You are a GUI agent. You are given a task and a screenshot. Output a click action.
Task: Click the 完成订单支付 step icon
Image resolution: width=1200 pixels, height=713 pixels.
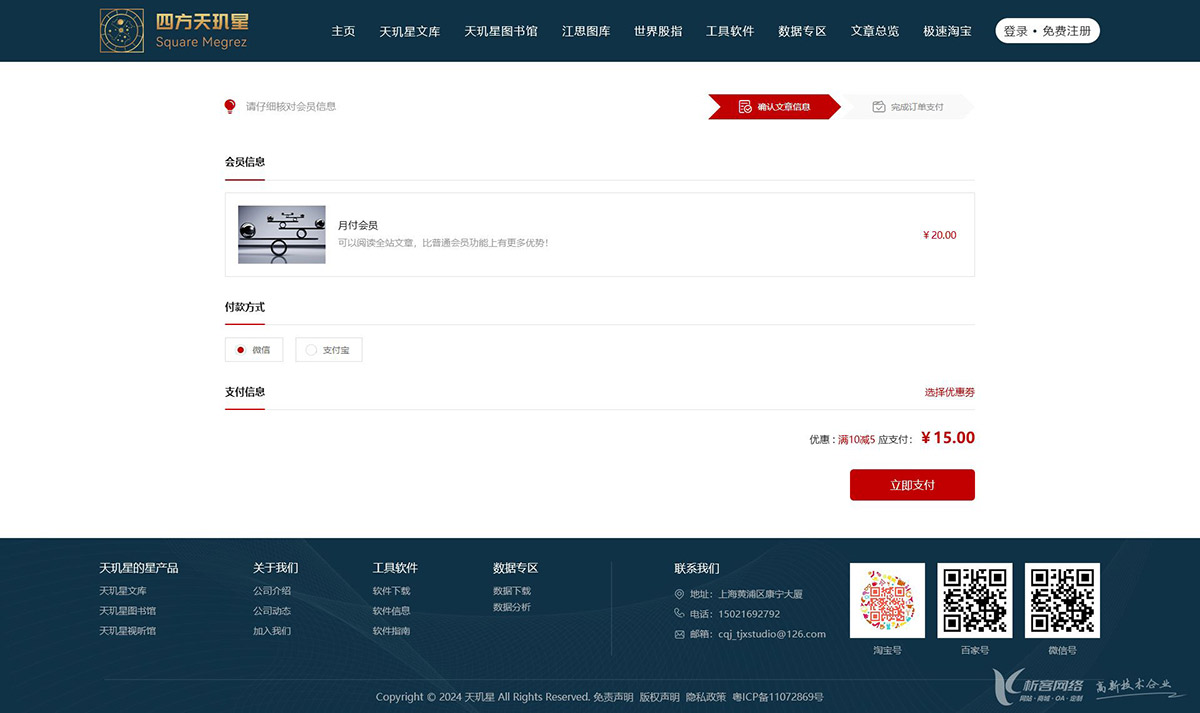878,106
